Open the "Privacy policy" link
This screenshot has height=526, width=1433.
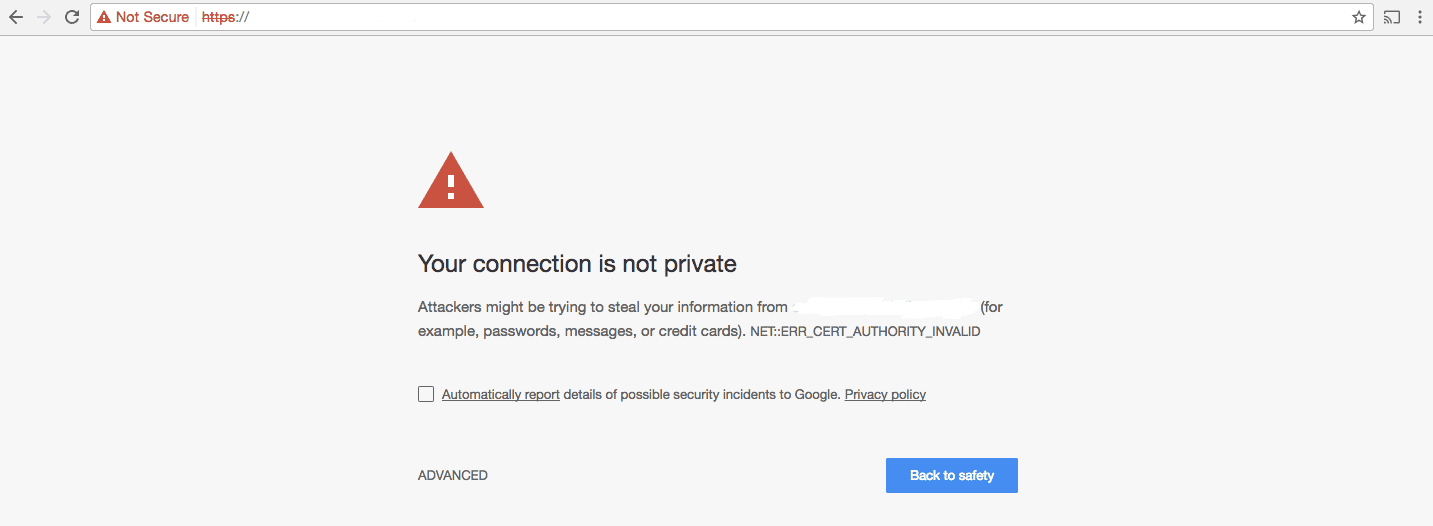tap(885, 394)
